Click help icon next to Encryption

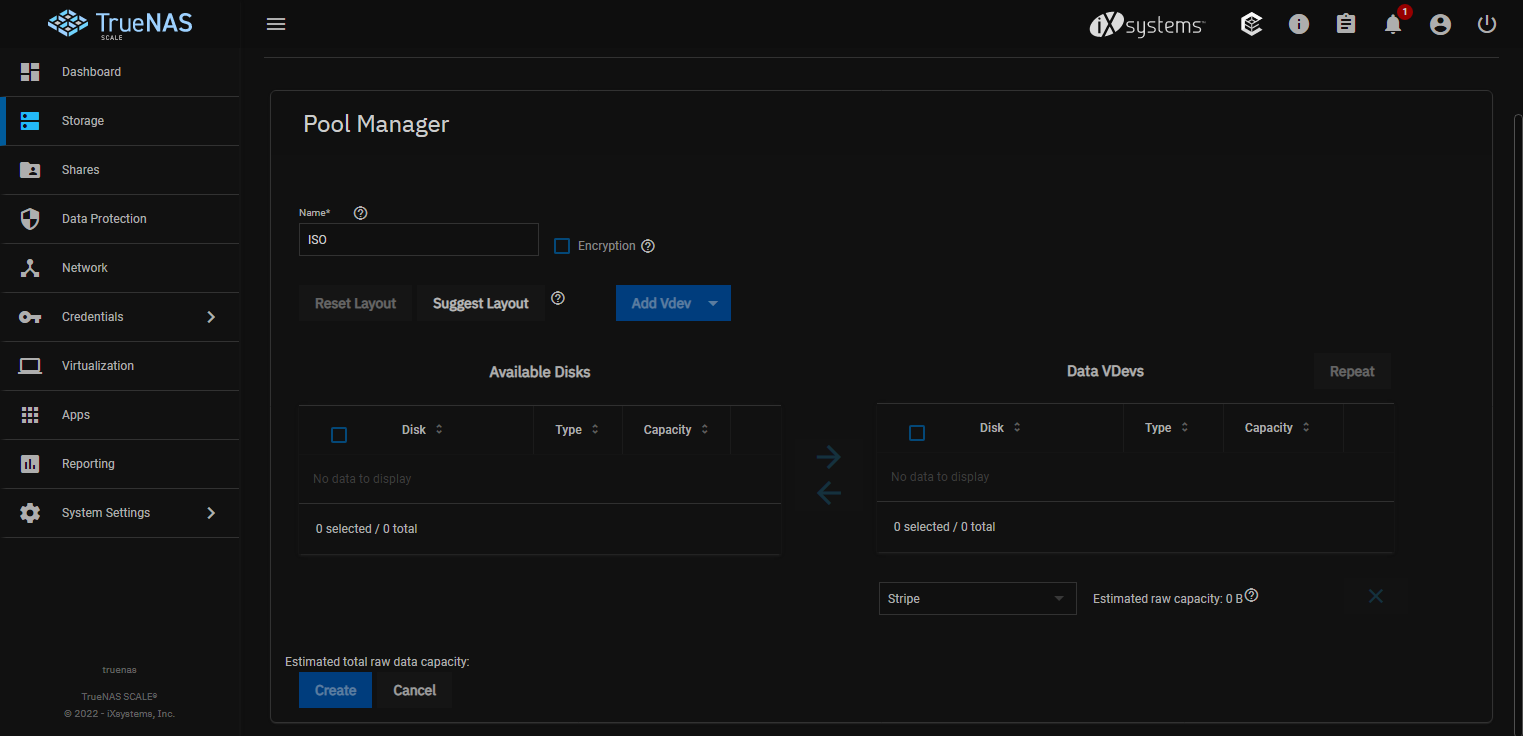(648, 246)
